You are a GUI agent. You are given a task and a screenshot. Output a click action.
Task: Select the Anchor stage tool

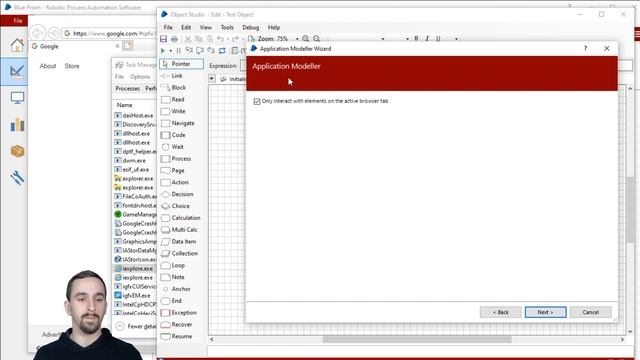[x=176, y=289]
